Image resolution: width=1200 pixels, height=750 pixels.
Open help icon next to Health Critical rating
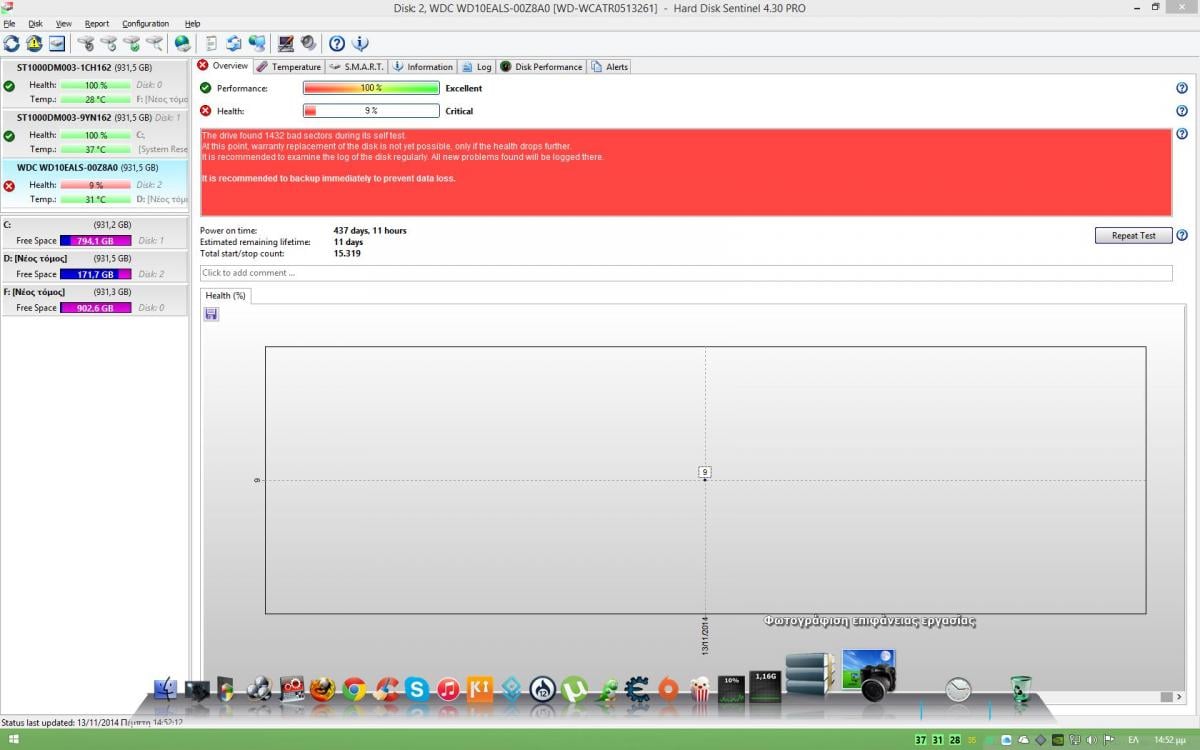coord(1182,111)
